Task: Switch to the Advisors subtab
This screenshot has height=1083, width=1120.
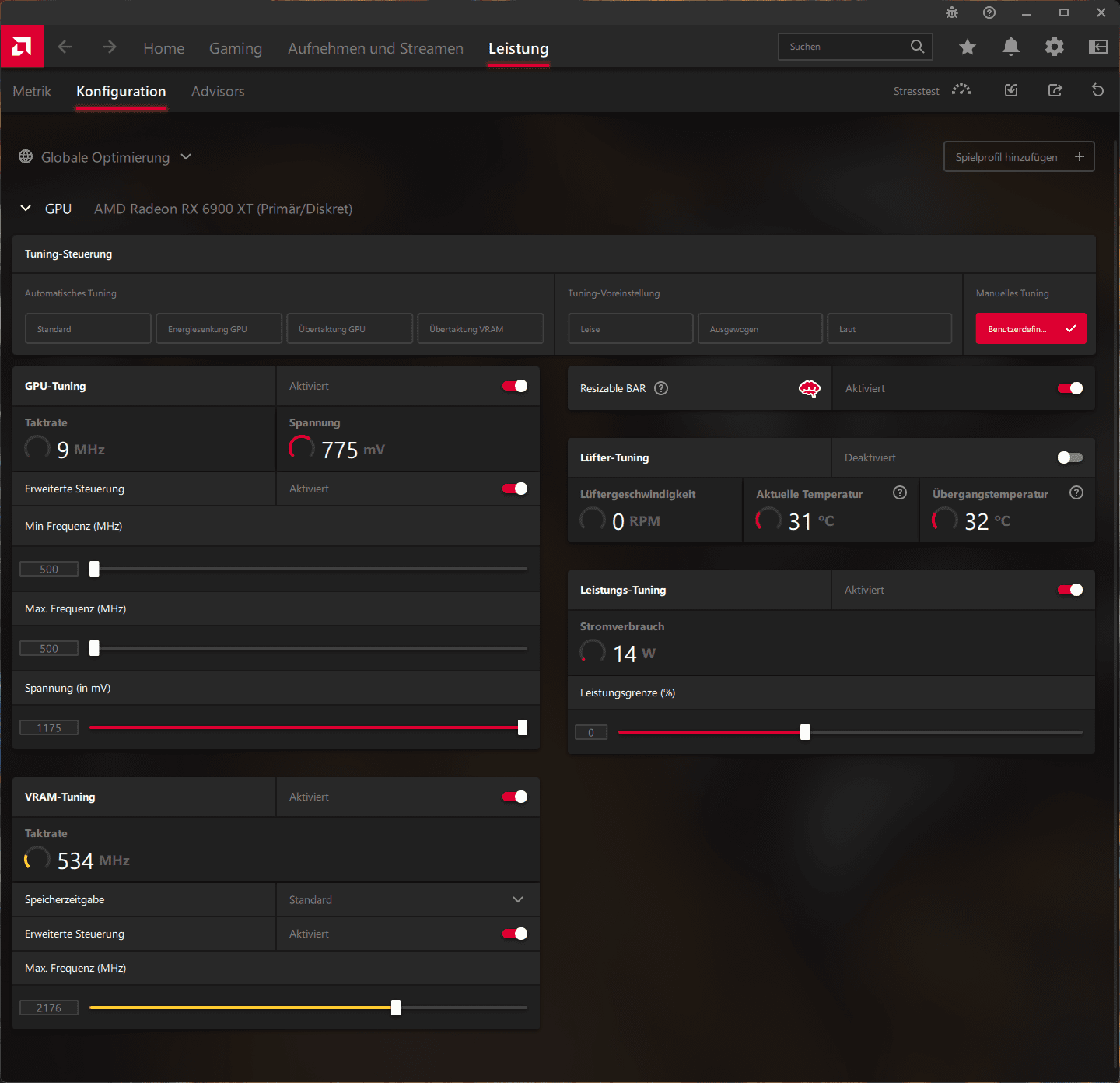Action: pos(218,91)
